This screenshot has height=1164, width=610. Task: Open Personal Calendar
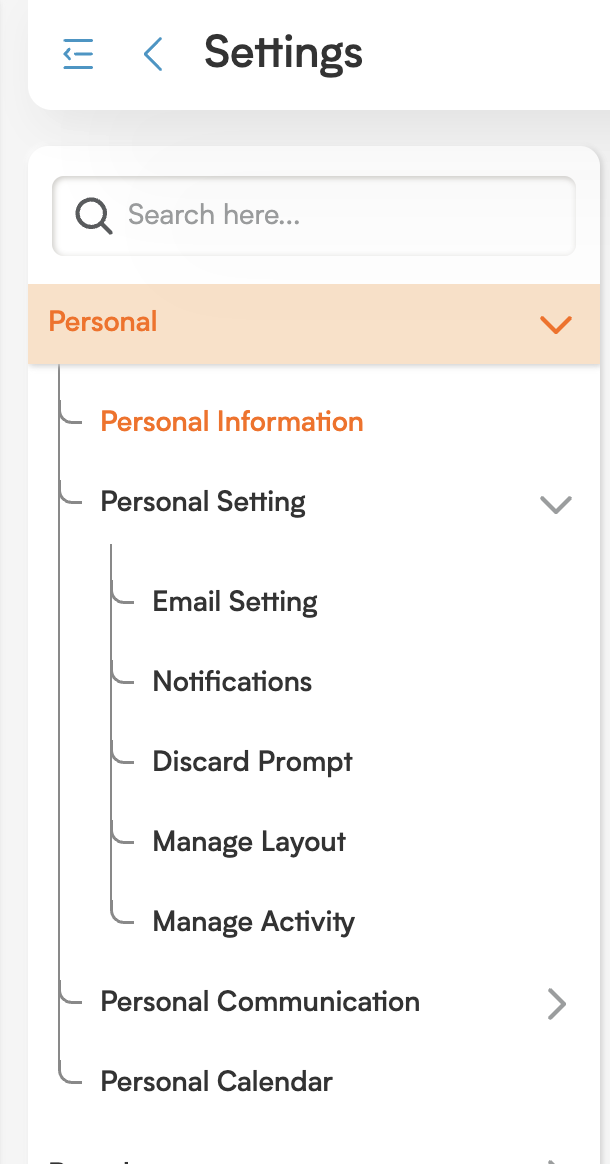(216, 1082)
